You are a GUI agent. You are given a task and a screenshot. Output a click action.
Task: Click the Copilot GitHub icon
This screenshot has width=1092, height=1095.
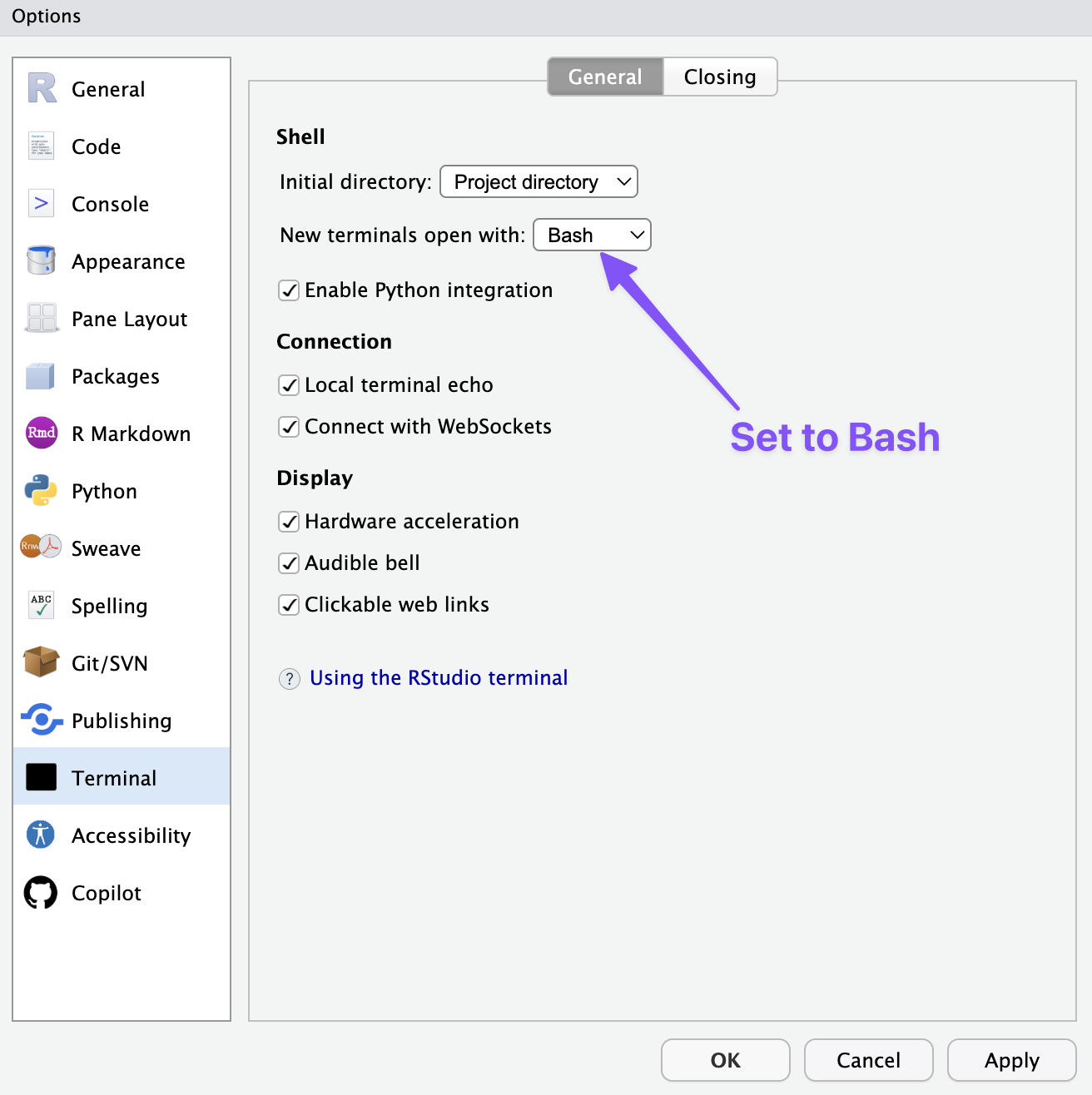tap(40, 892)
